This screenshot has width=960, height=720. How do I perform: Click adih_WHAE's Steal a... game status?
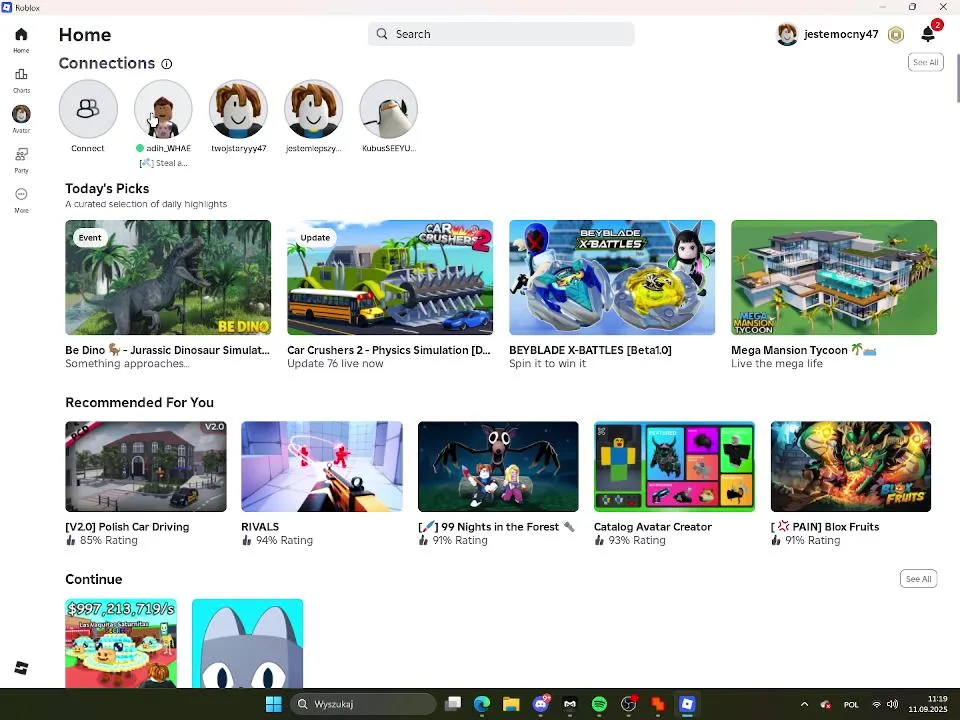163,163
